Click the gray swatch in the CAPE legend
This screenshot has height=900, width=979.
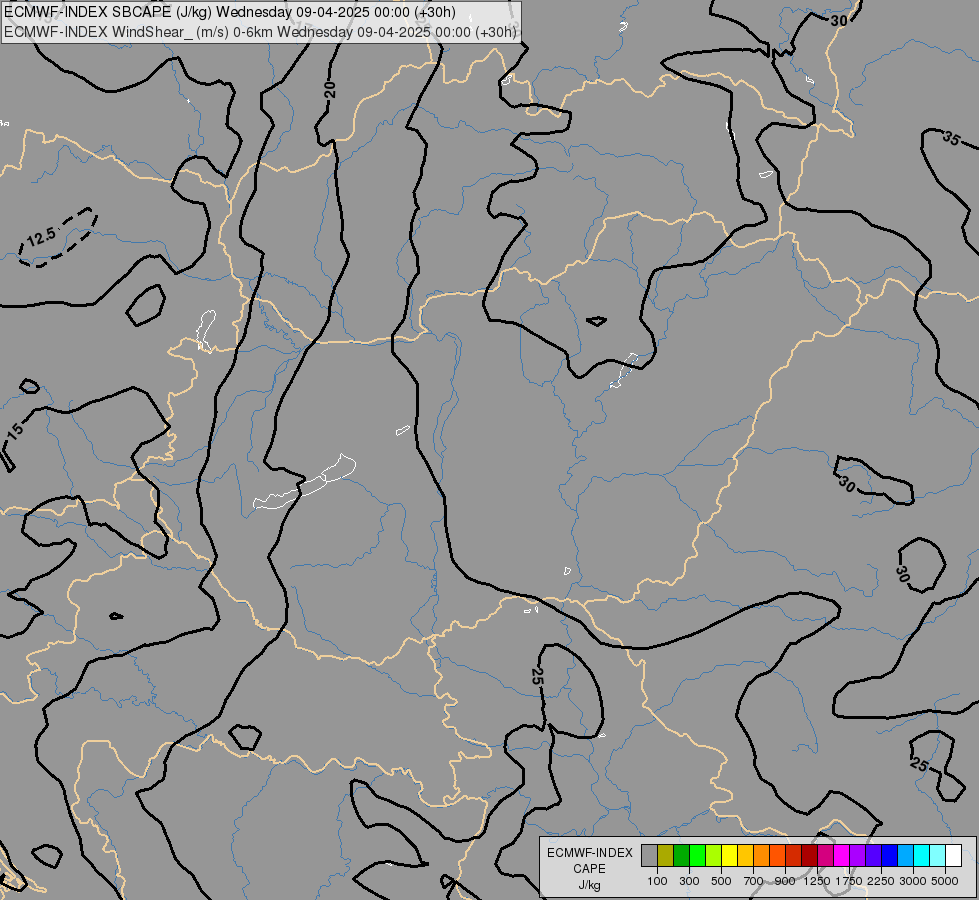click(649, 855)
